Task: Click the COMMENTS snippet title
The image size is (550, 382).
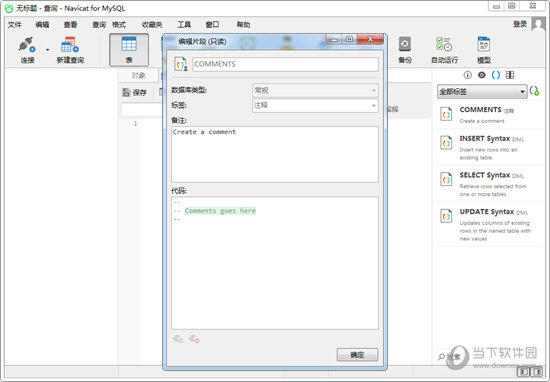Action: 480,110
